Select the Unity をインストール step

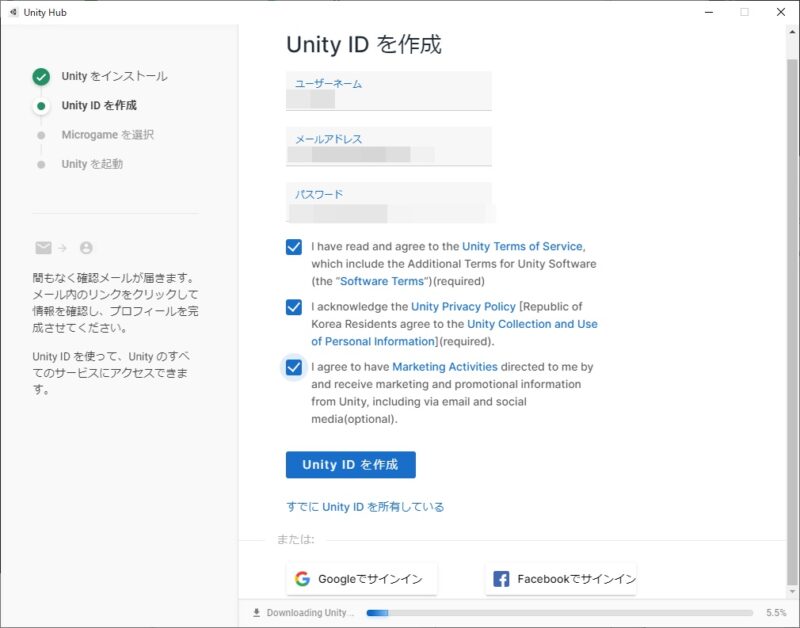(x=114, y=77)
